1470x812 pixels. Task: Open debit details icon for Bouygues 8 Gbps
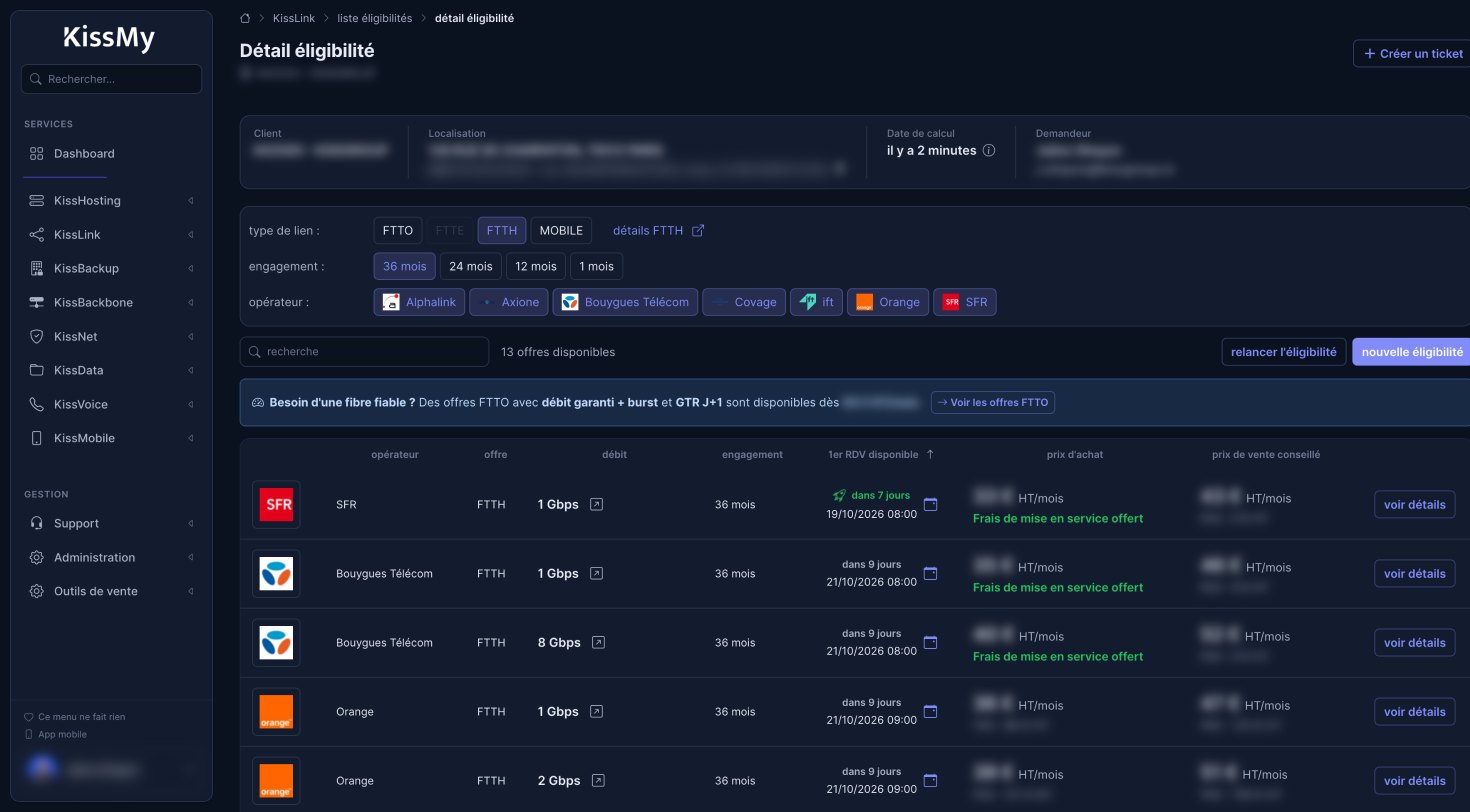click(x=597, y=643)
